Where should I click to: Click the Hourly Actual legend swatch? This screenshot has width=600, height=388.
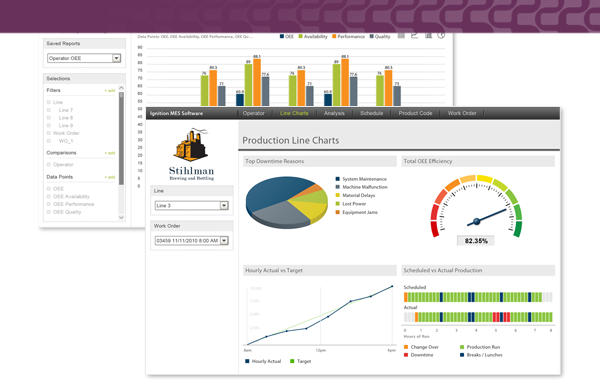click(247, 361)
